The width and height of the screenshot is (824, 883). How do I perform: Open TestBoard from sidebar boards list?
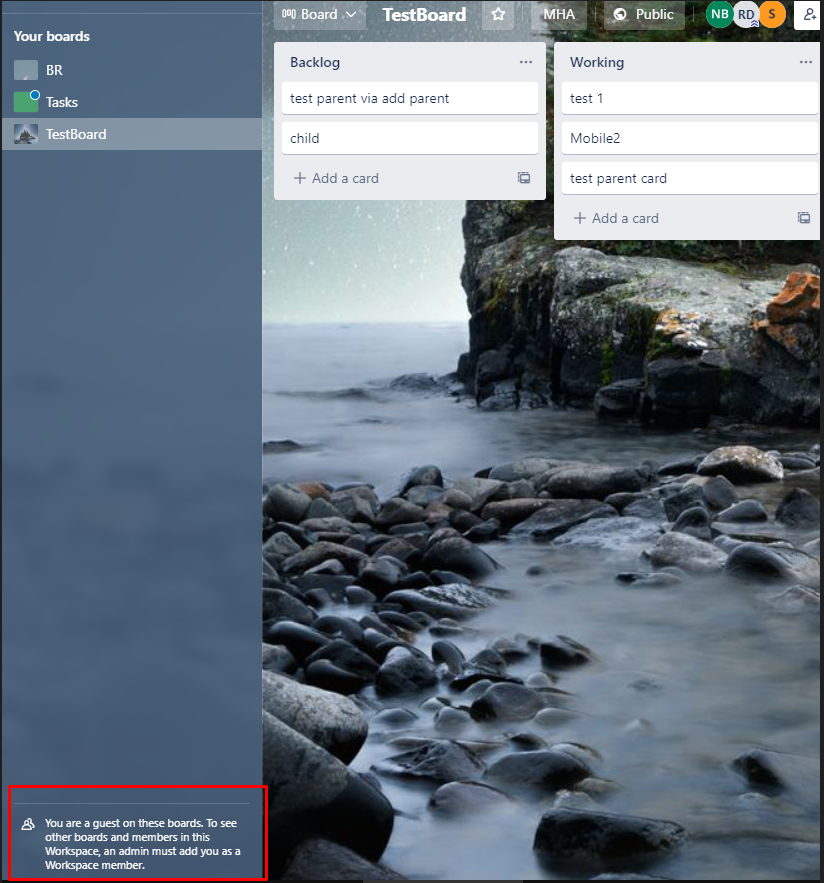click(x=75, y=134)
